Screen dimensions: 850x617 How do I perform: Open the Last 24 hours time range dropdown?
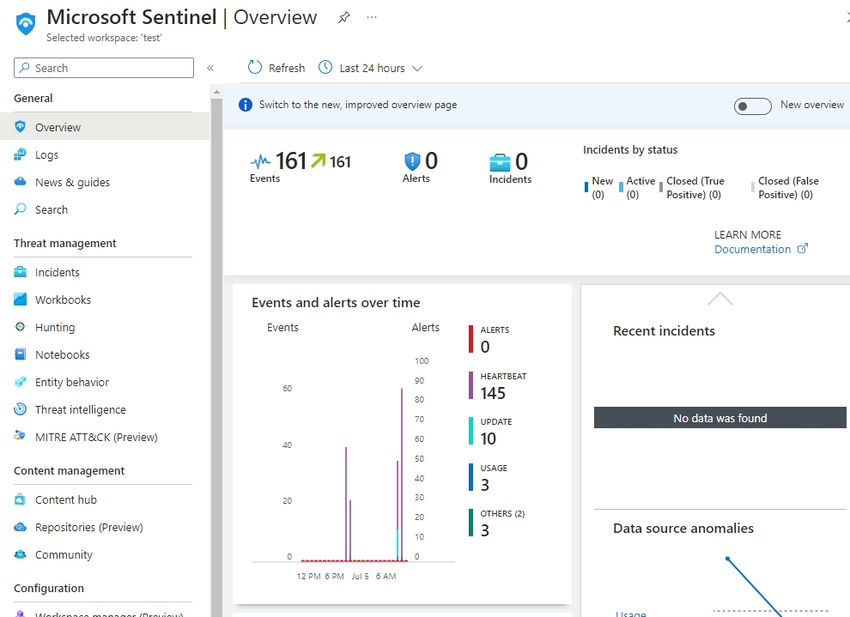click(x=370, y=67)
